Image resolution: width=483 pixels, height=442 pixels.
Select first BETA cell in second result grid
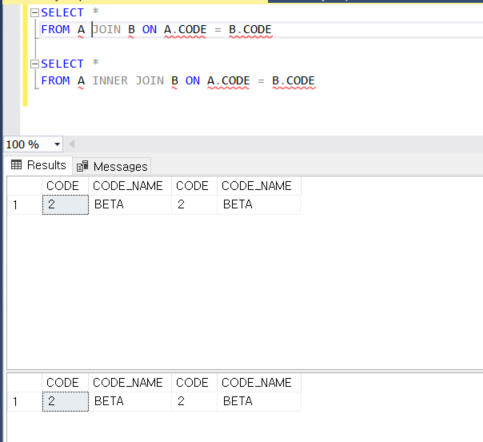[130, 401]
